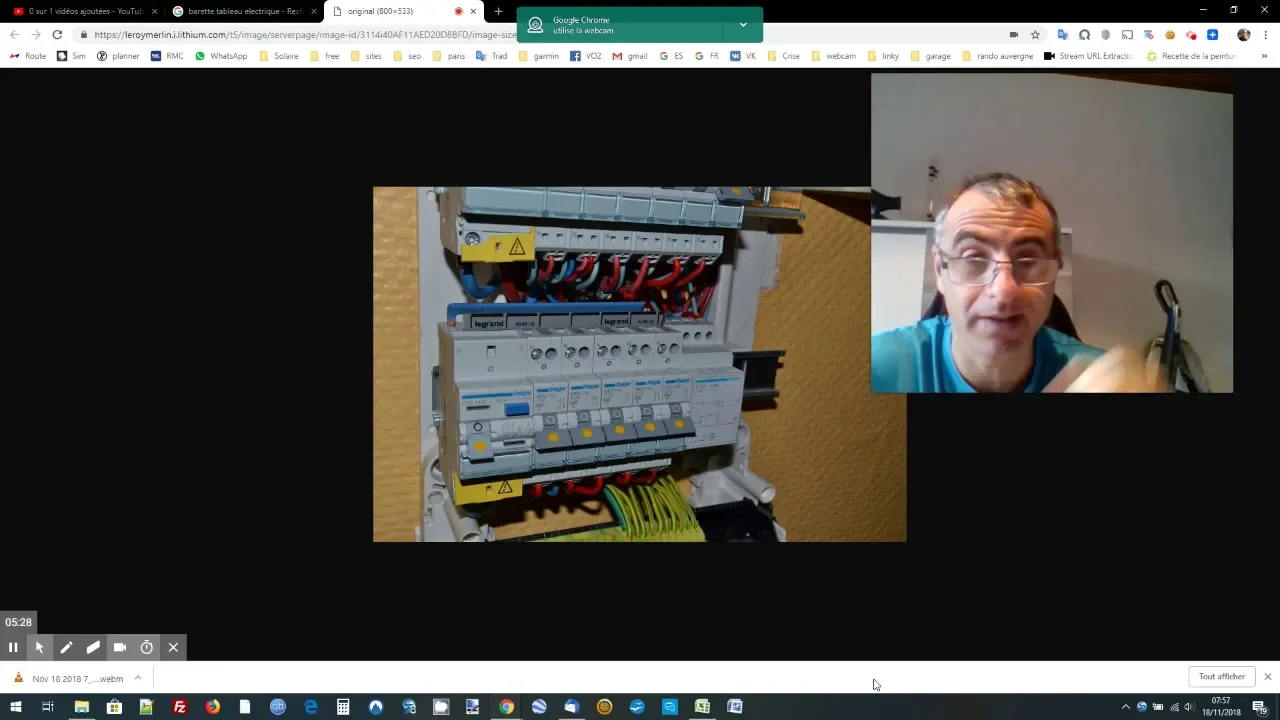
Task: Close the recorder control bar
Action: pyautogui.click(x=173, y=647)
